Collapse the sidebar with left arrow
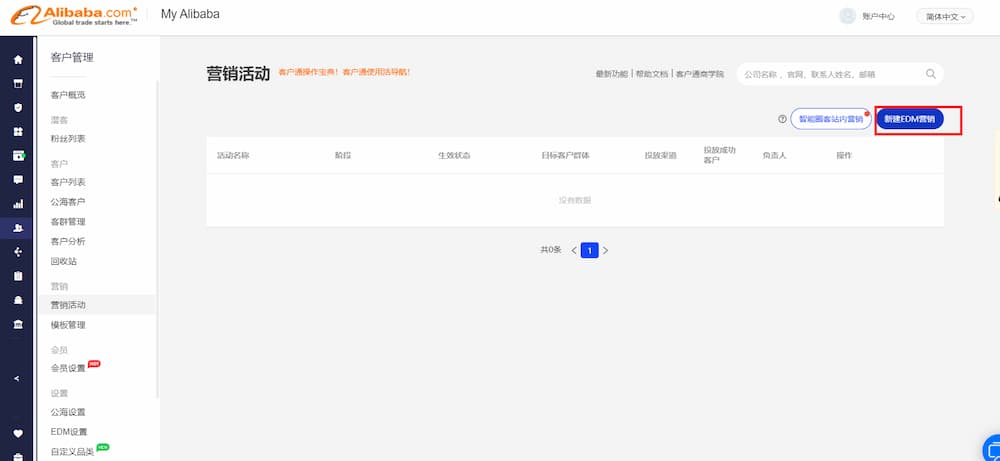 17,378
